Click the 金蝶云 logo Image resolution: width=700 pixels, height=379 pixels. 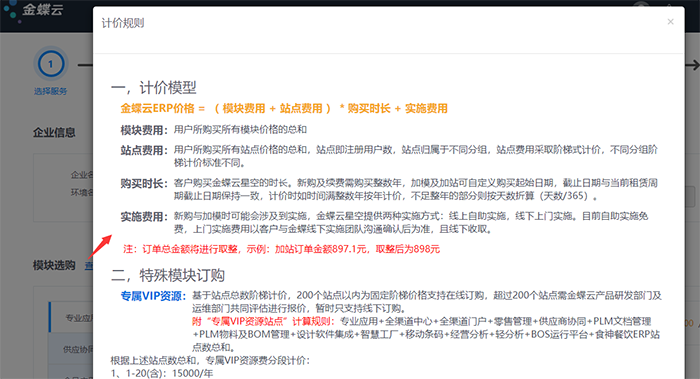tap(33, 10)
